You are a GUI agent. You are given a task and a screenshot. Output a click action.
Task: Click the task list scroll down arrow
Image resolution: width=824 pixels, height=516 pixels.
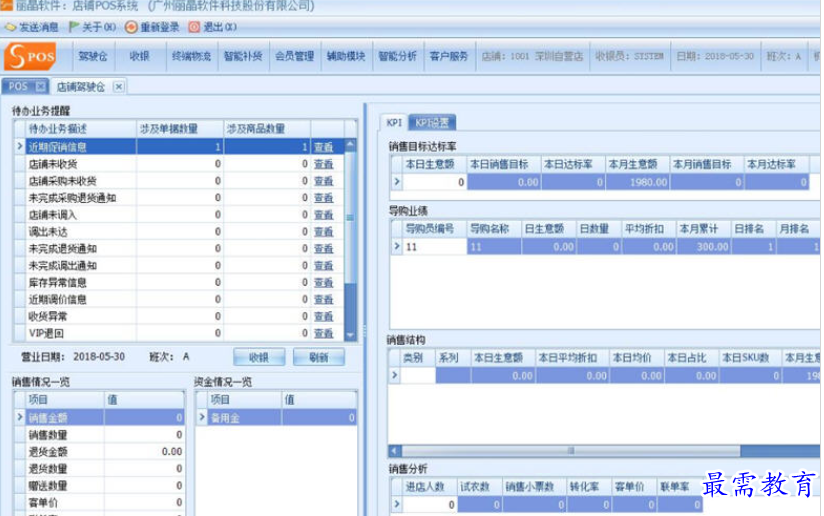point(350,335)
